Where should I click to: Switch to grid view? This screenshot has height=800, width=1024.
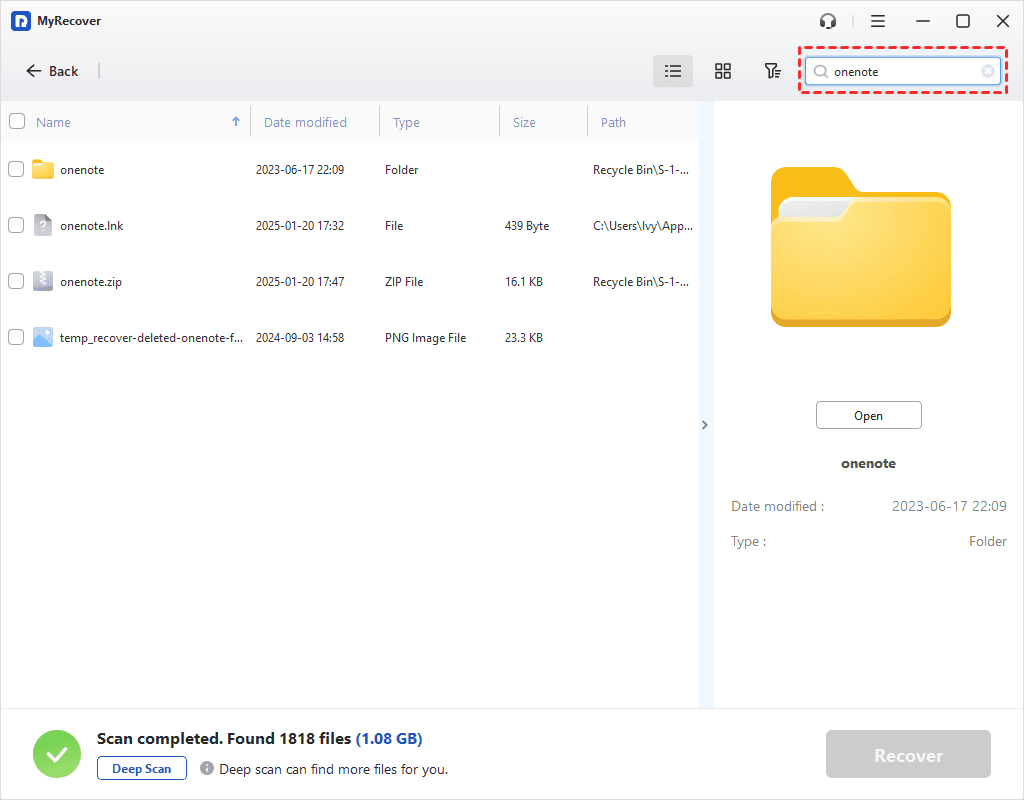(x=722, y=71)
